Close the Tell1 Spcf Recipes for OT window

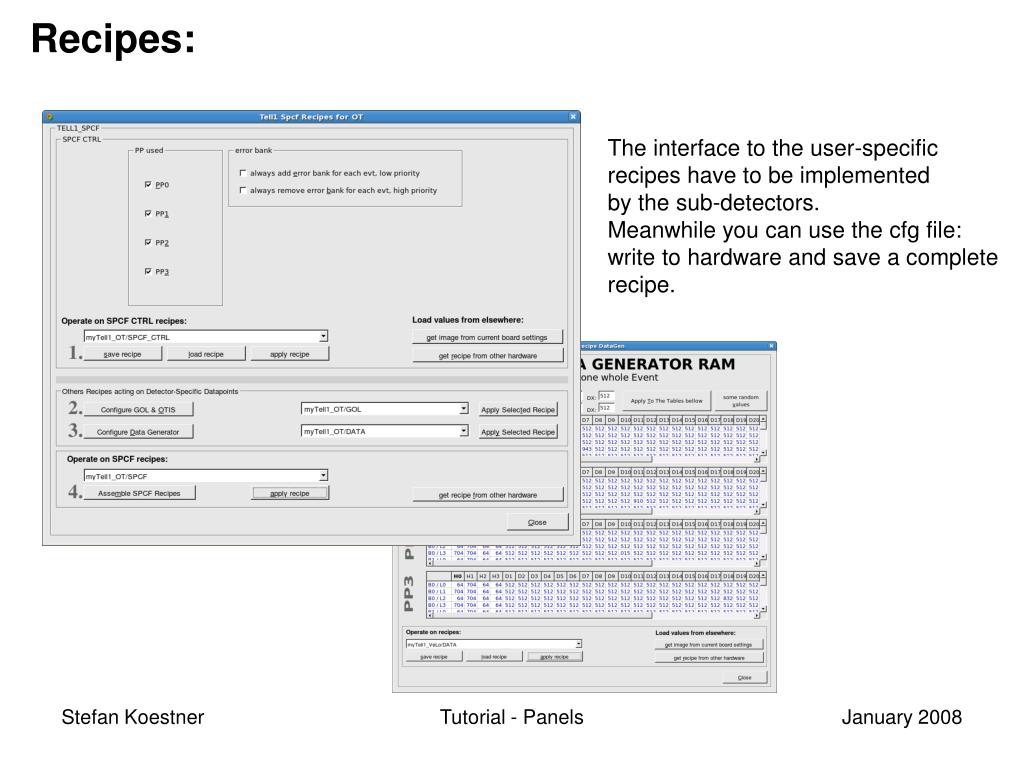pyautogui.click(x=573, y=117)
